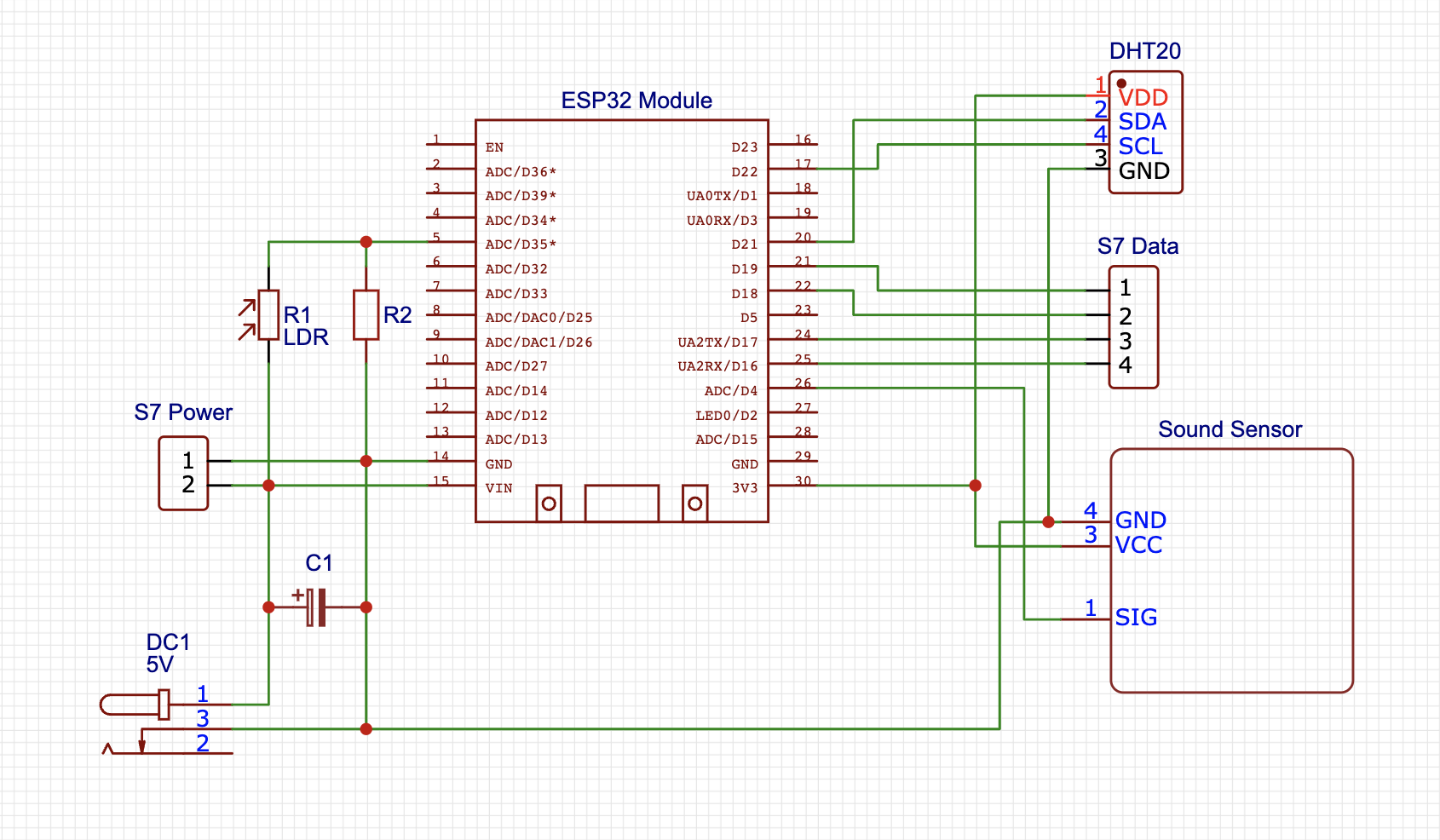
Task: Select the DHT20 sensor component box
Action: (x=1145, y=132)
